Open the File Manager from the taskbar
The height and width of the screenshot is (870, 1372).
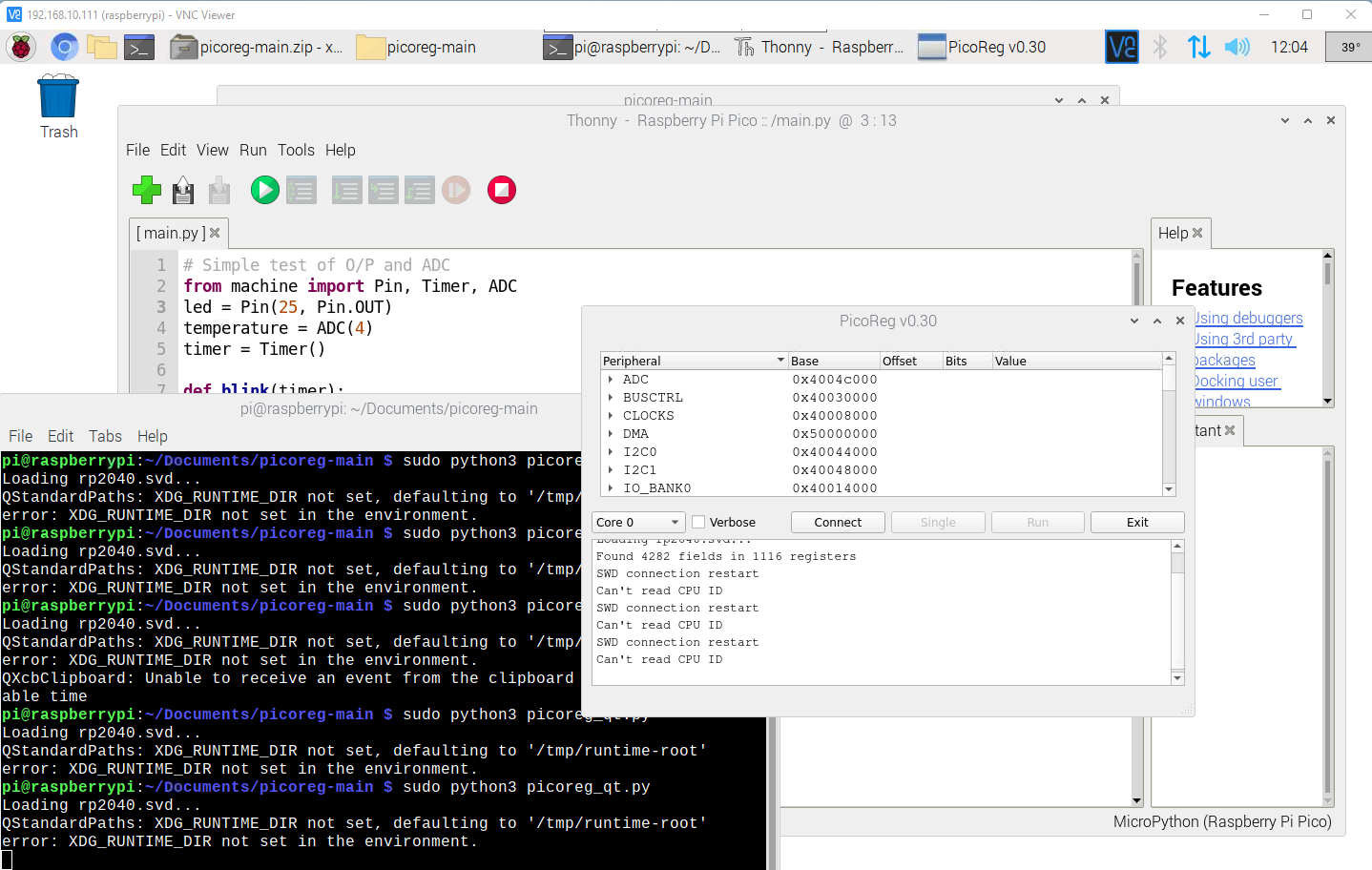pos(102,46)
